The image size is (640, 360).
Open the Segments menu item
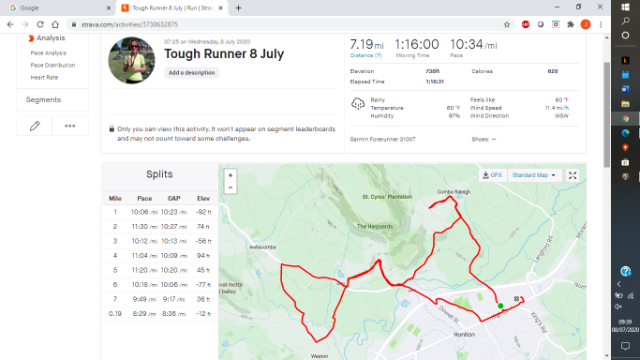(43, 100)
